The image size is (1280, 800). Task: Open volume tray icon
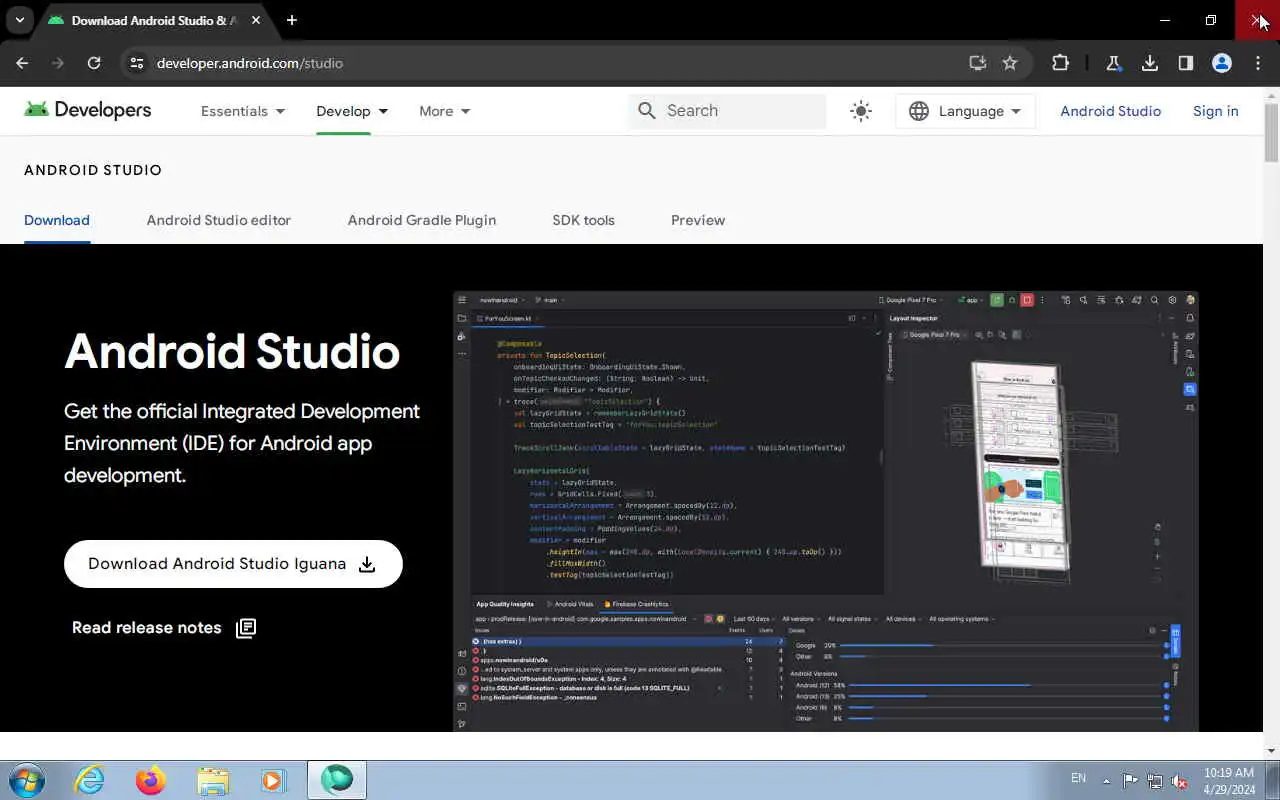1180,780
